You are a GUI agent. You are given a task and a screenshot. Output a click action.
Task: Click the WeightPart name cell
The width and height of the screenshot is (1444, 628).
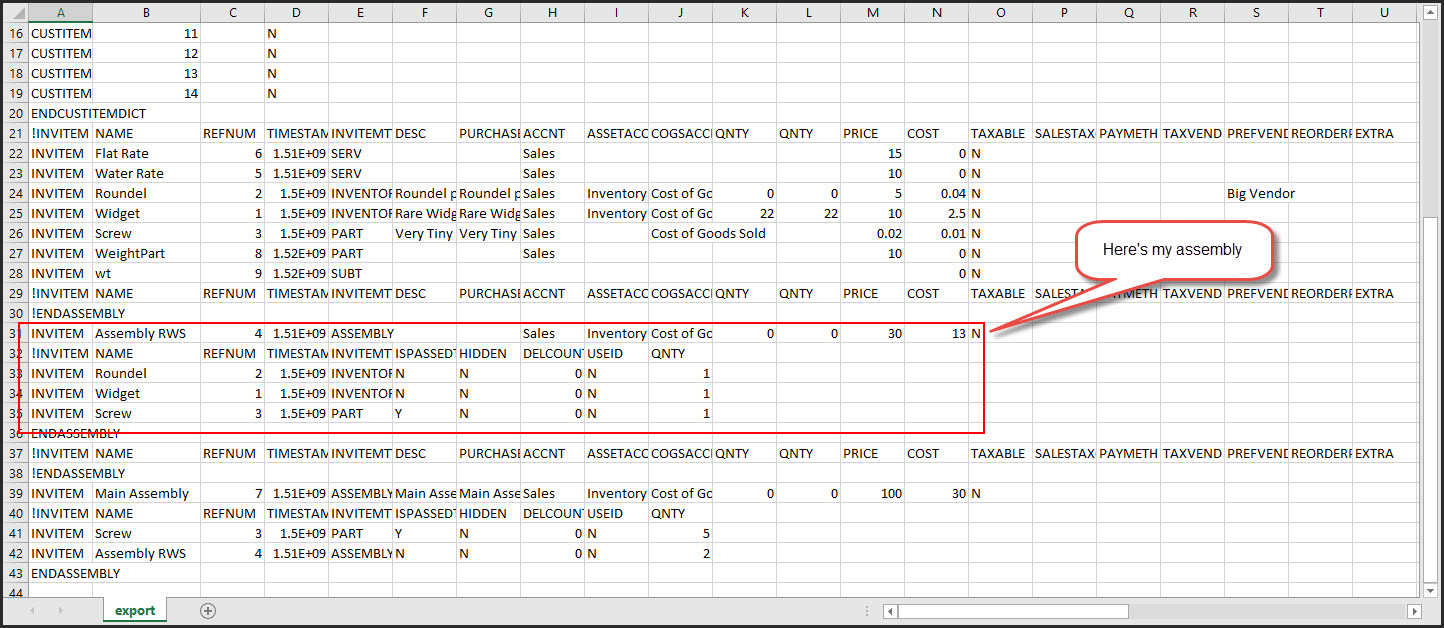146,253
